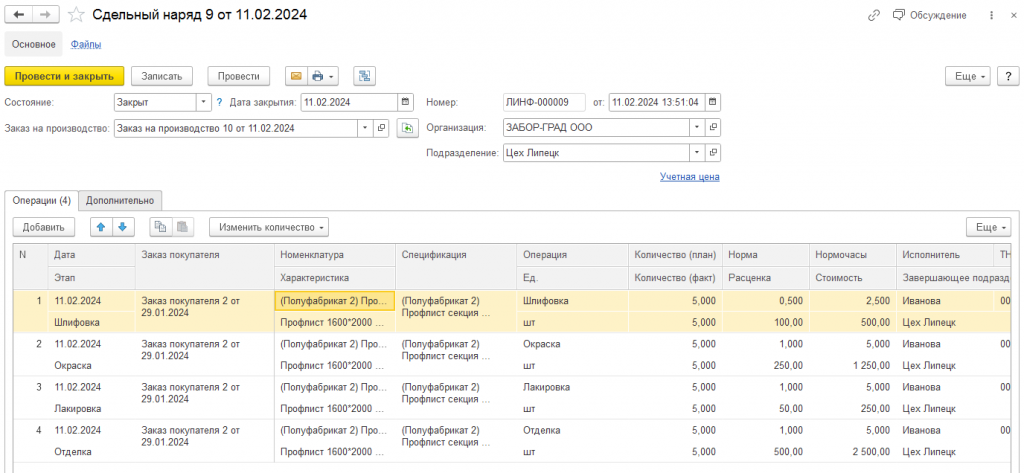Image resolution: width=1024 pixels, height=473 pixels.
Task: Open the table's Еще menu
Action: [x=989, y=227]
